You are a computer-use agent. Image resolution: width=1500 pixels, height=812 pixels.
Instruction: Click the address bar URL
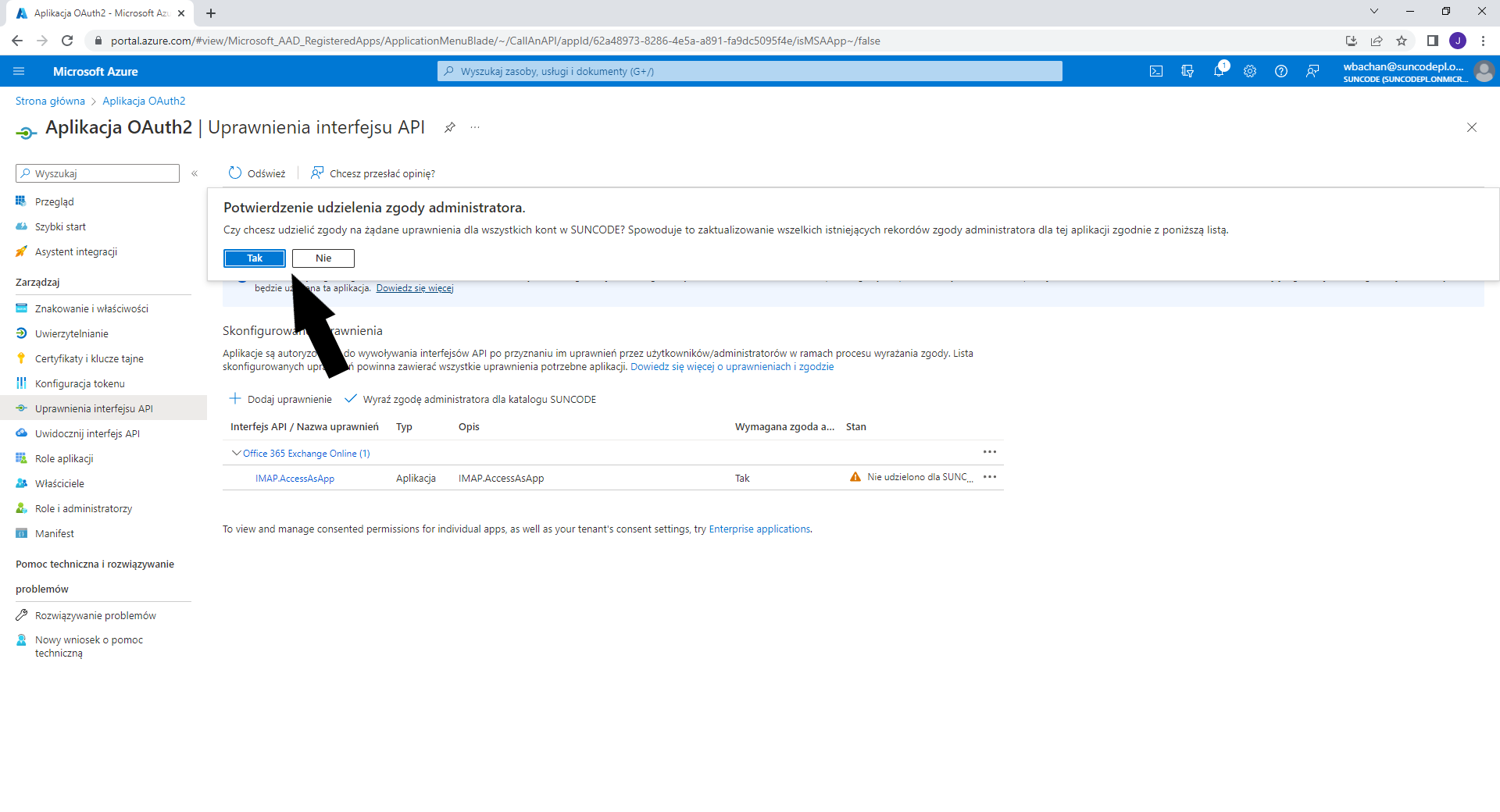[495, 41]
